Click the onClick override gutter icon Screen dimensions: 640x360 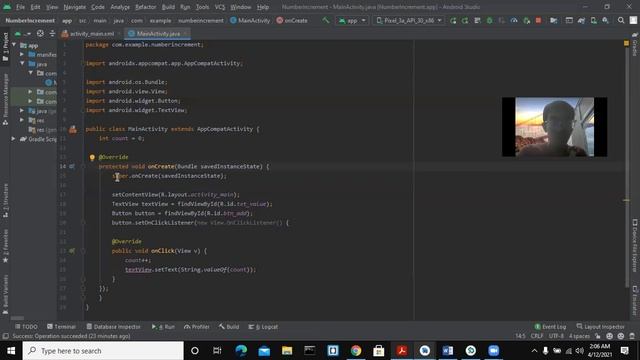(x=72, y=251)
